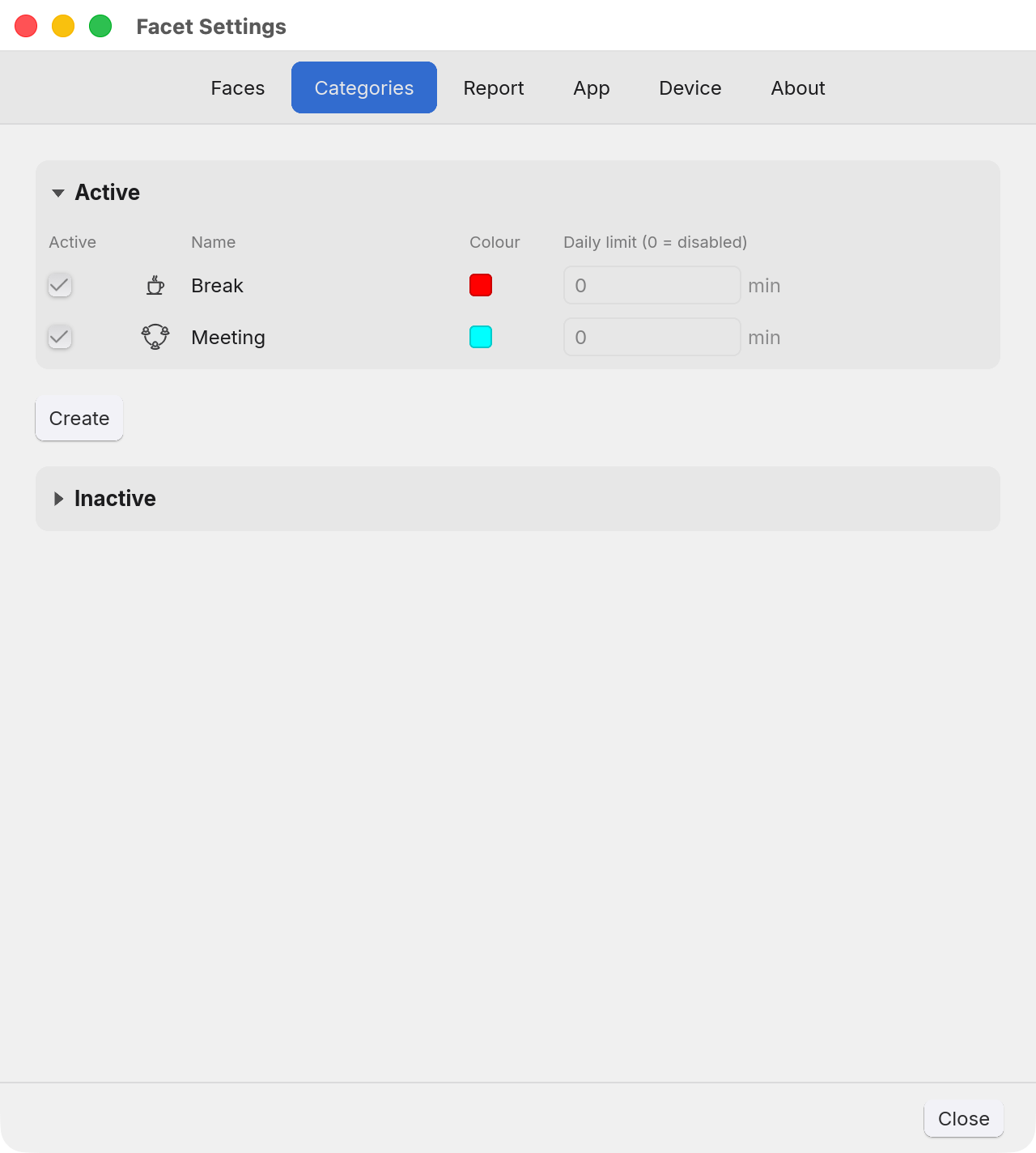Minimize the window with the yellow button
This screenshot has height=1153, width=1036.
coord(63,26)
